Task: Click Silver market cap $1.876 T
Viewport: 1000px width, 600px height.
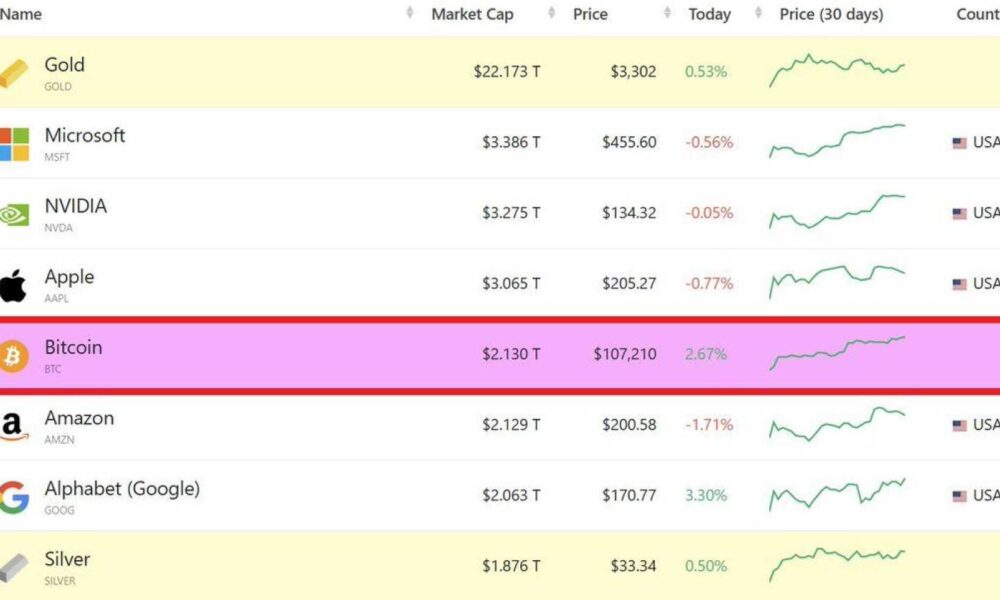Action: click(511, 566)
